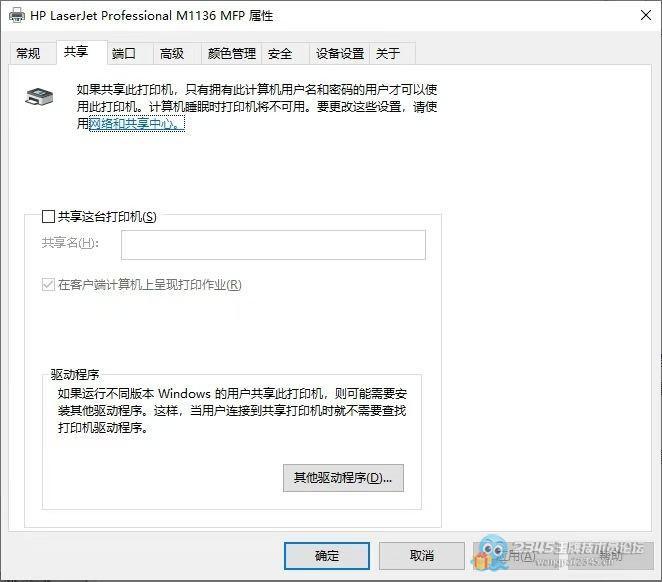Switch to the 颜色管理 tab

coord(231,54)
